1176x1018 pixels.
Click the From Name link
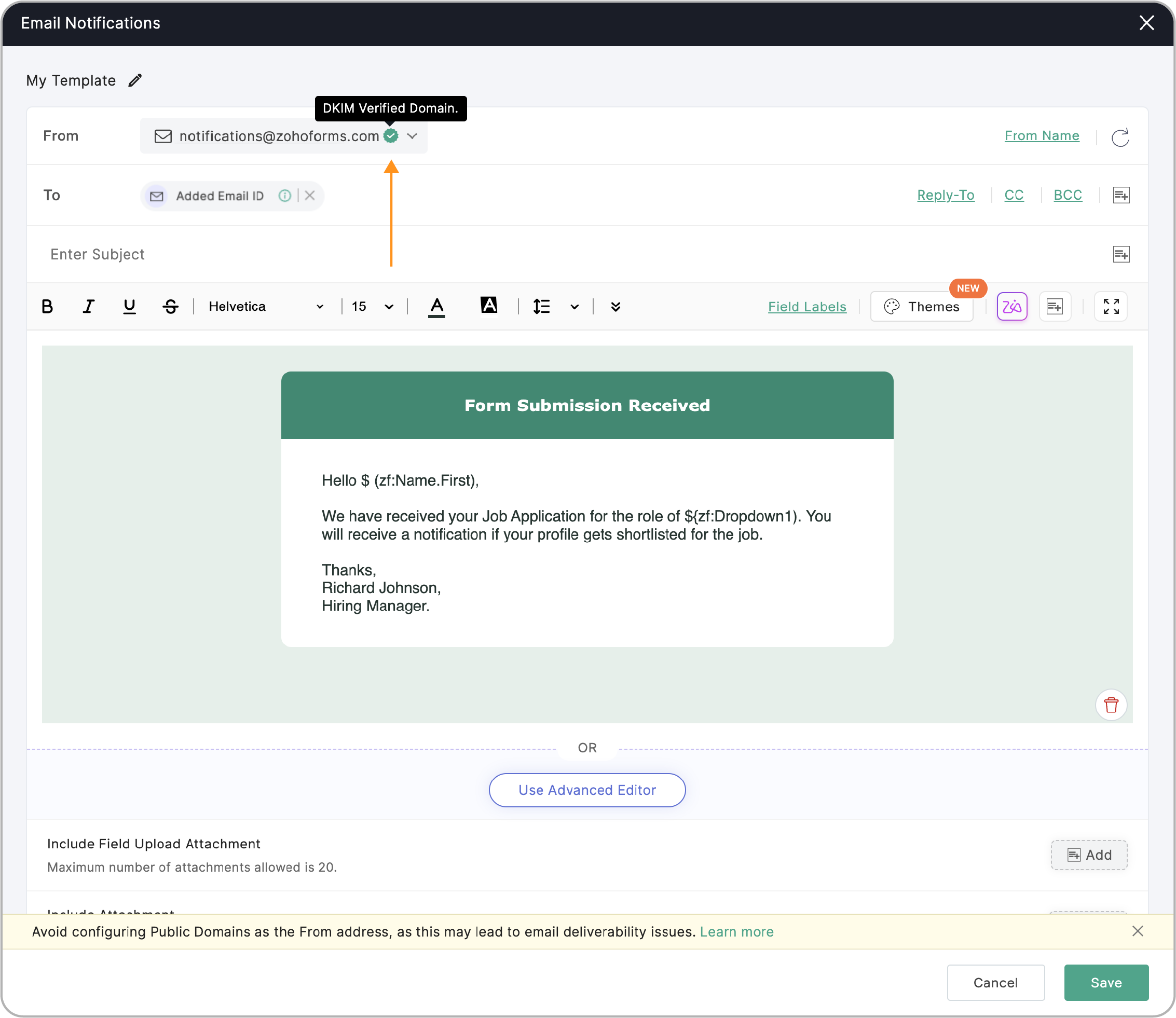click(x=1042, y=136)
